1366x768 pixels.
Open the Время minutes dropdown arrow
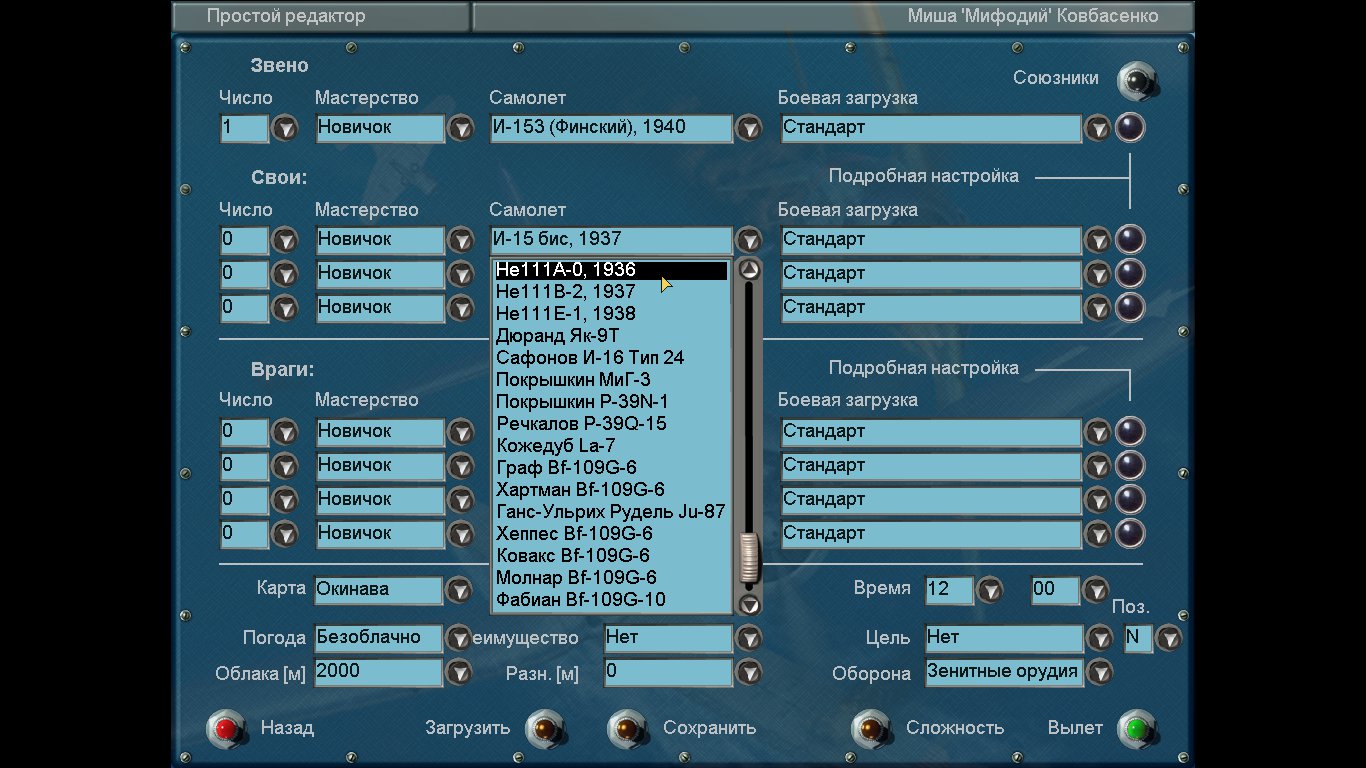pos(1095,590)
